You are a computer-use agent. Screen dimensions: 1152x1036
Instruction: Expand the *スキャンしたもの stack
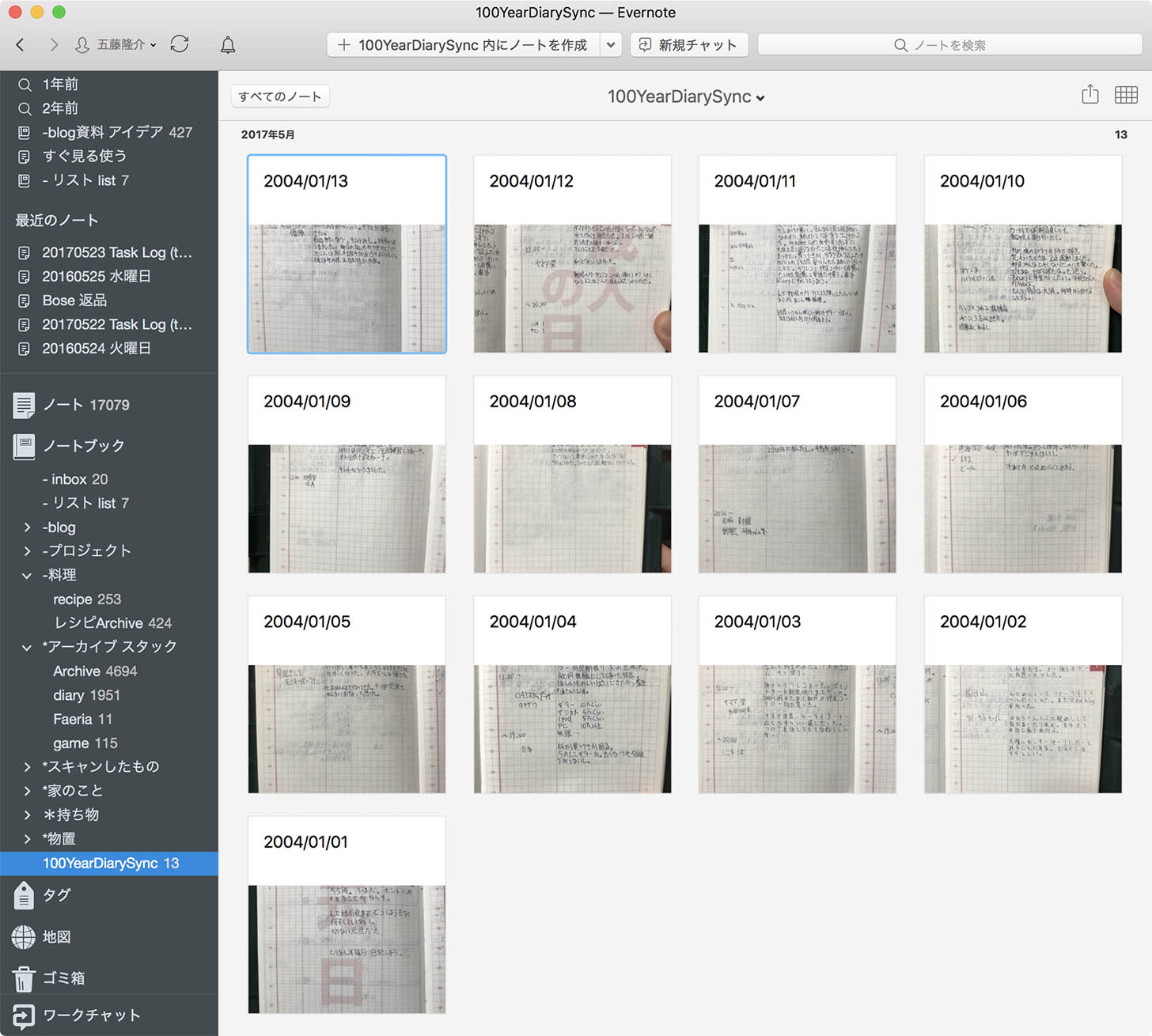[27, 767]
